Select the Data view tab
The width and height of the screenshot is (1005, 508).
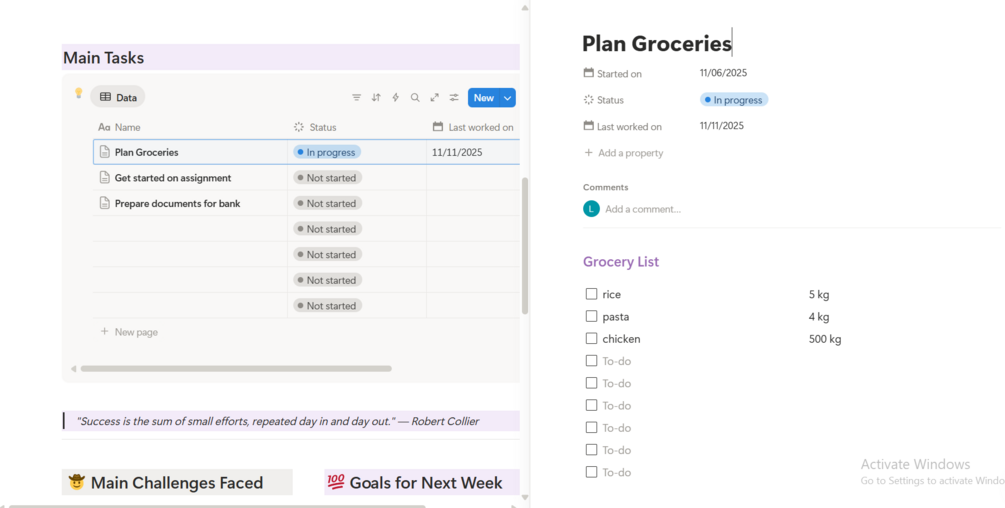[x=118, y=97]
